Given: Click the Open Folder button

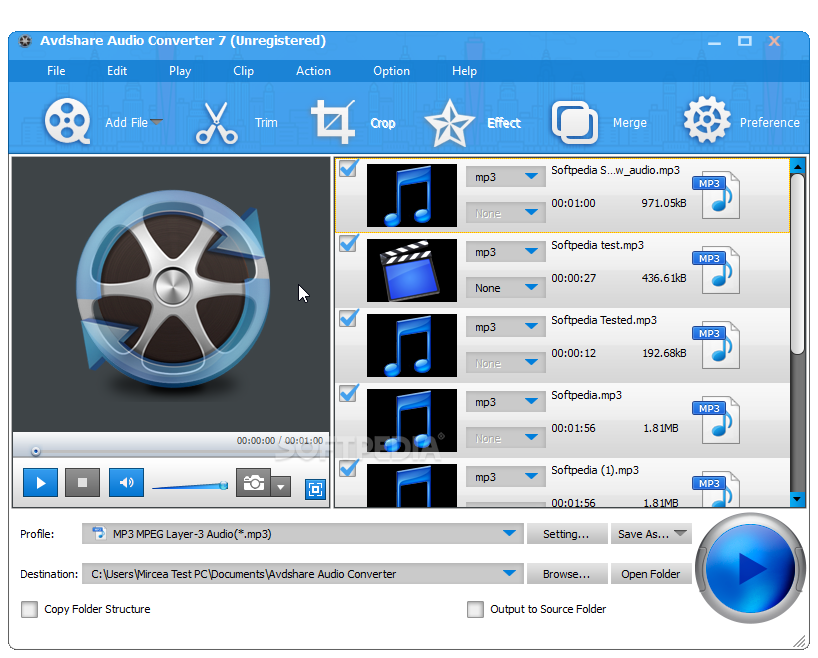Looking at the screenshot, I should 651,574.
